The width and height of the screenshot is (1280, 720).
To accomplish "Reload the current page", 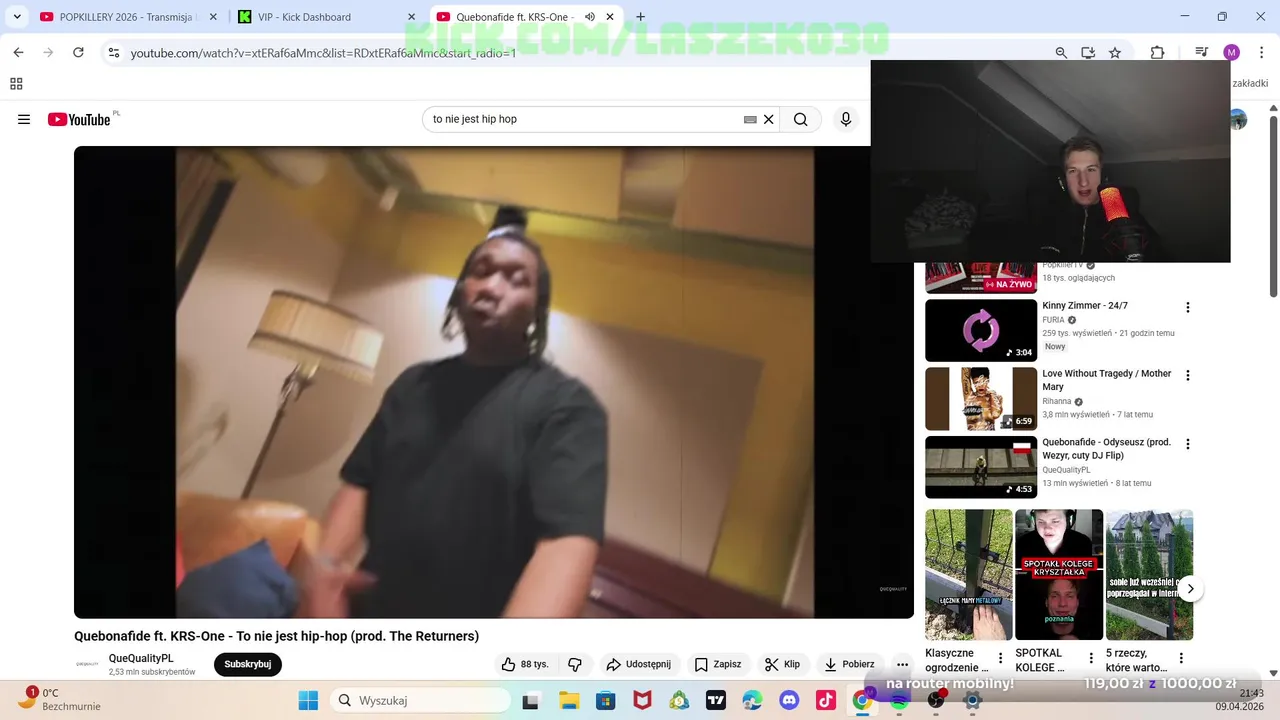I will coord(78,52).
